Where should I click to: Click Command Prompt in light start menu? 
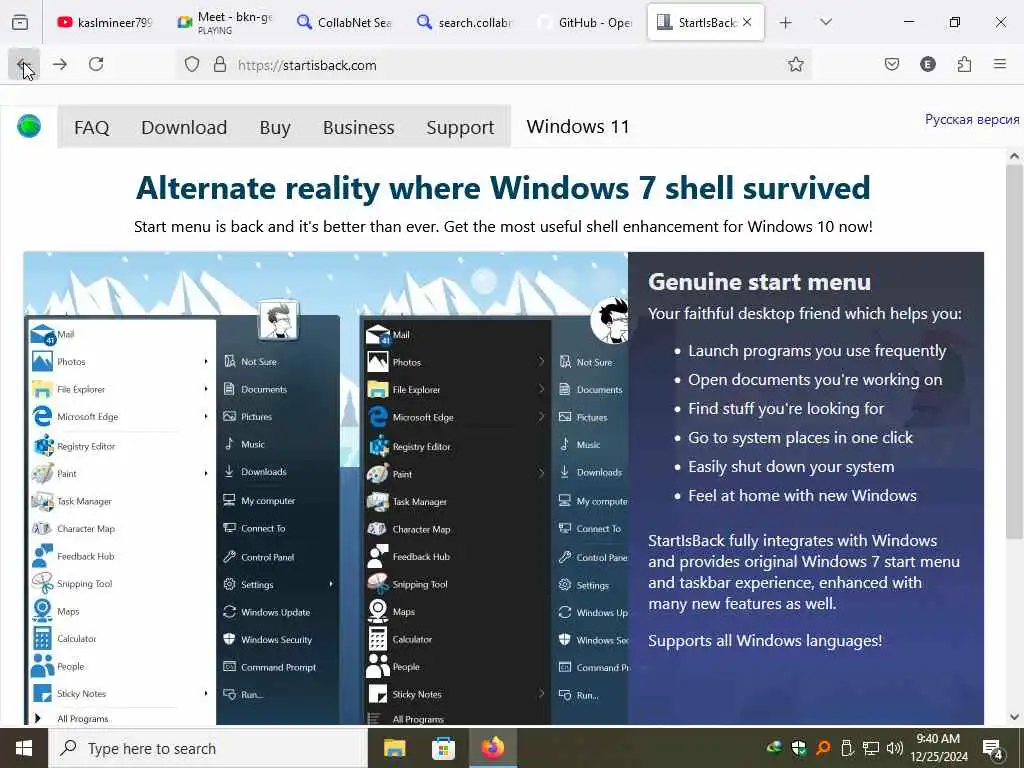coord(269,667)
